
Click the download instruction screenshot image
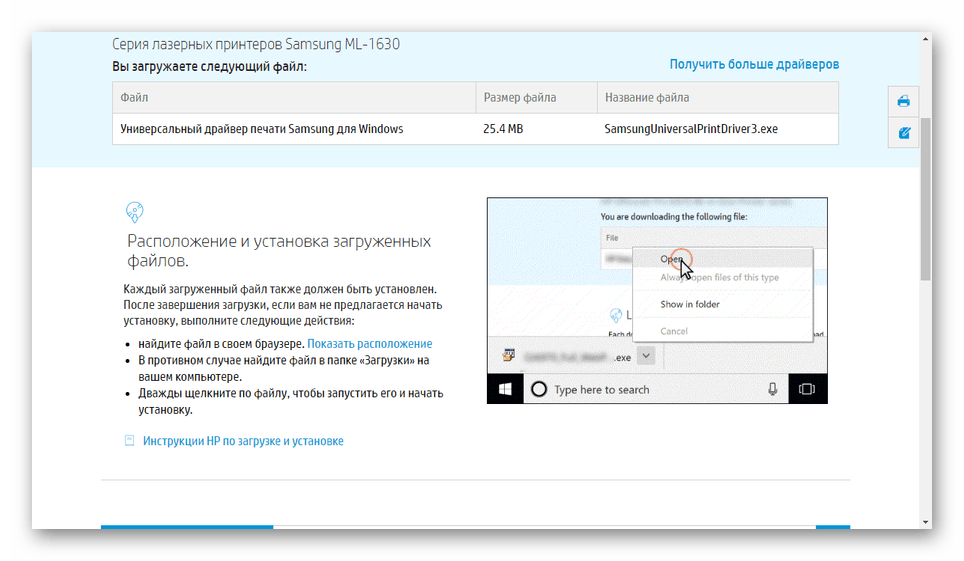[x=657, y=300]
